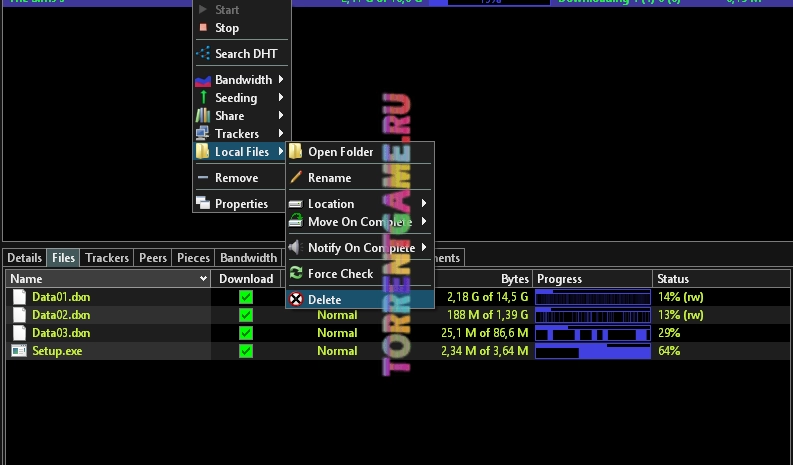The width and height of the screenshot is (793, 465).
Task: Click the Bandwidth graph icon
Action: coord(203,80)
